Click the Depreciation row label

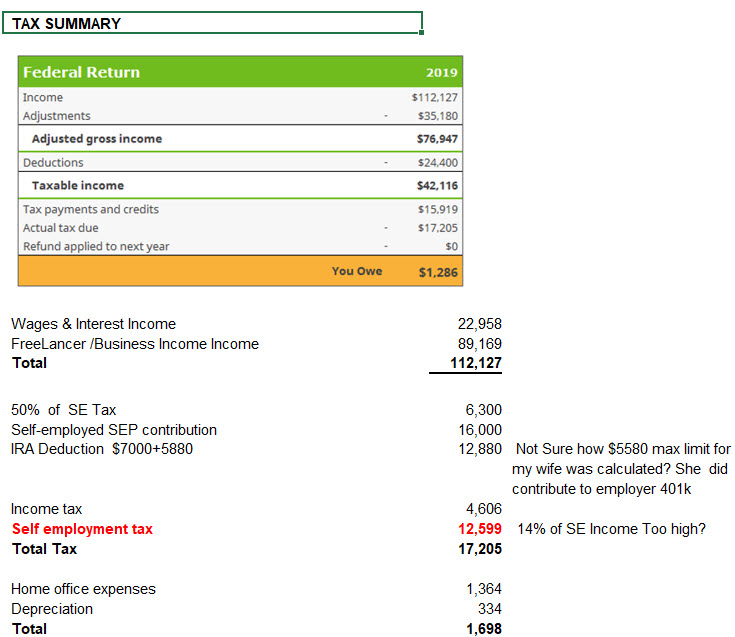tap(52, 609)
